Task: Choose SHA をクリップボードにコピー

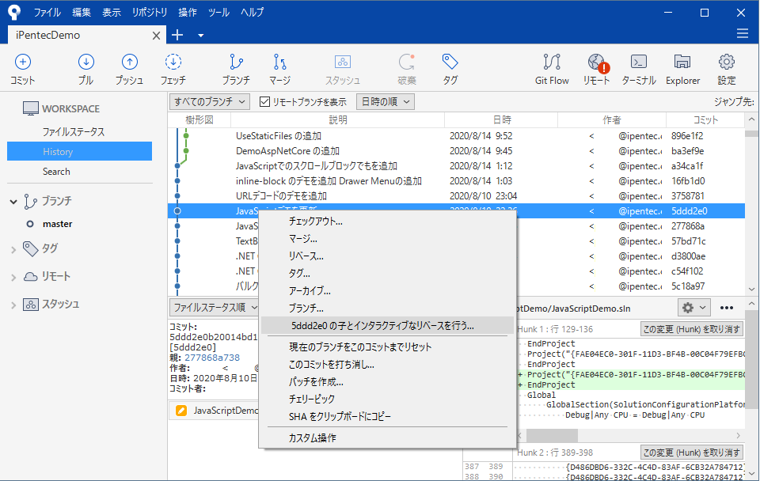Action: (388, 416)
